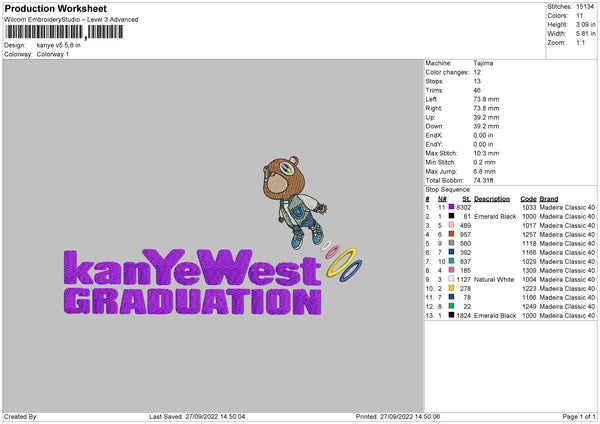This screenshot has width=600, height=424.
Task: Click the Max Jump value 6.8 mm
Action: [x=484, y=171]
